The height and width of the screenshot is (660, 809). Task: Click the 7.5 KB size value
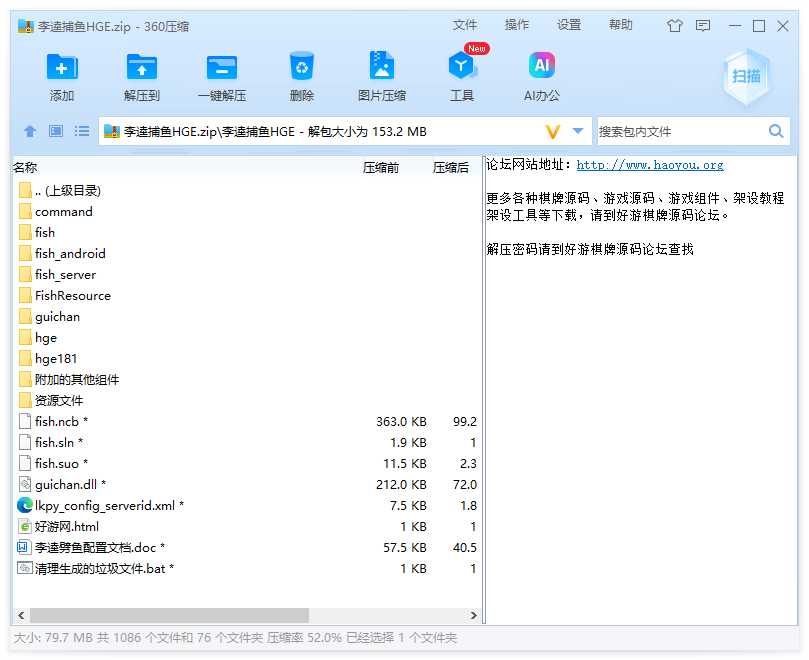(x=408, y=506)
